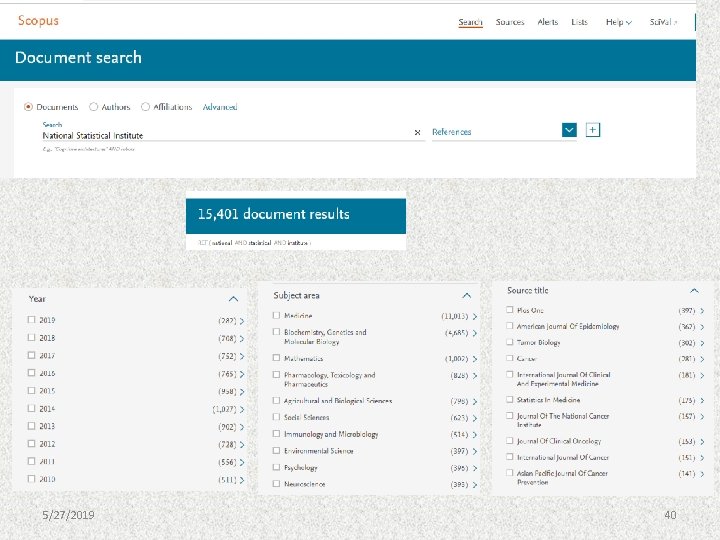
Task: Select the Affiliations radio button
Action: (x=146, y=107)
